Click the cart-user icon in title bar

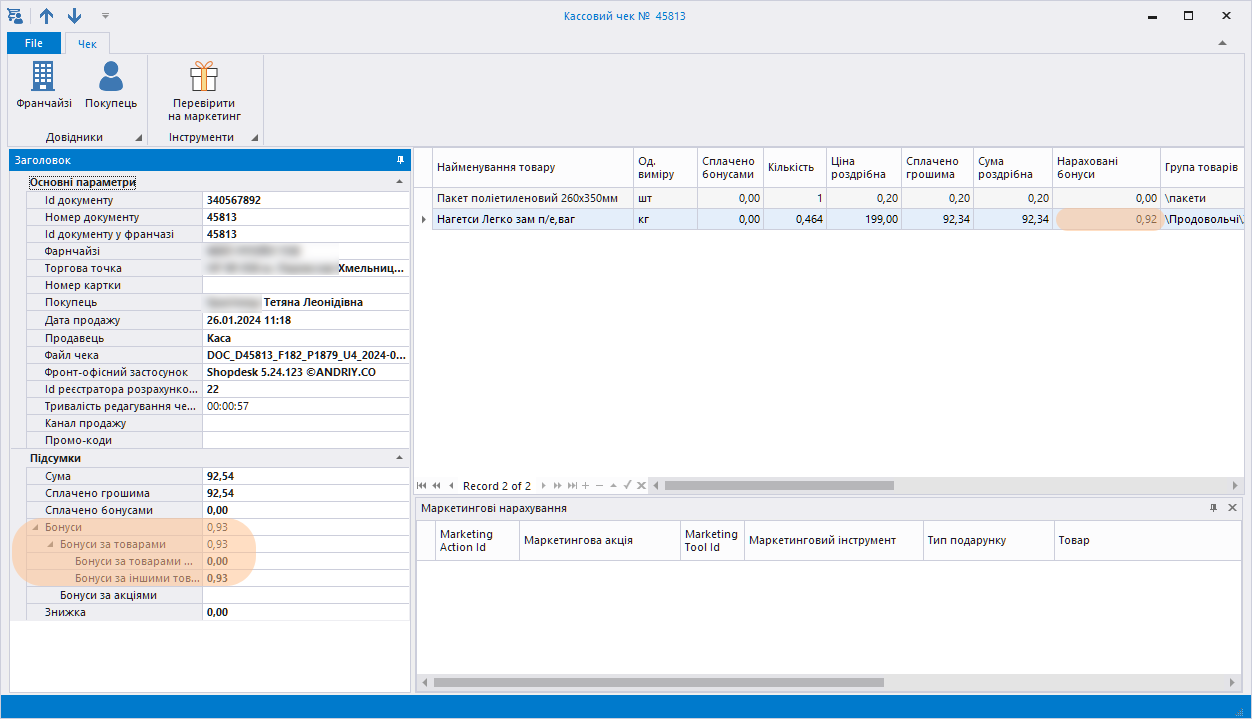pos(15,16)
